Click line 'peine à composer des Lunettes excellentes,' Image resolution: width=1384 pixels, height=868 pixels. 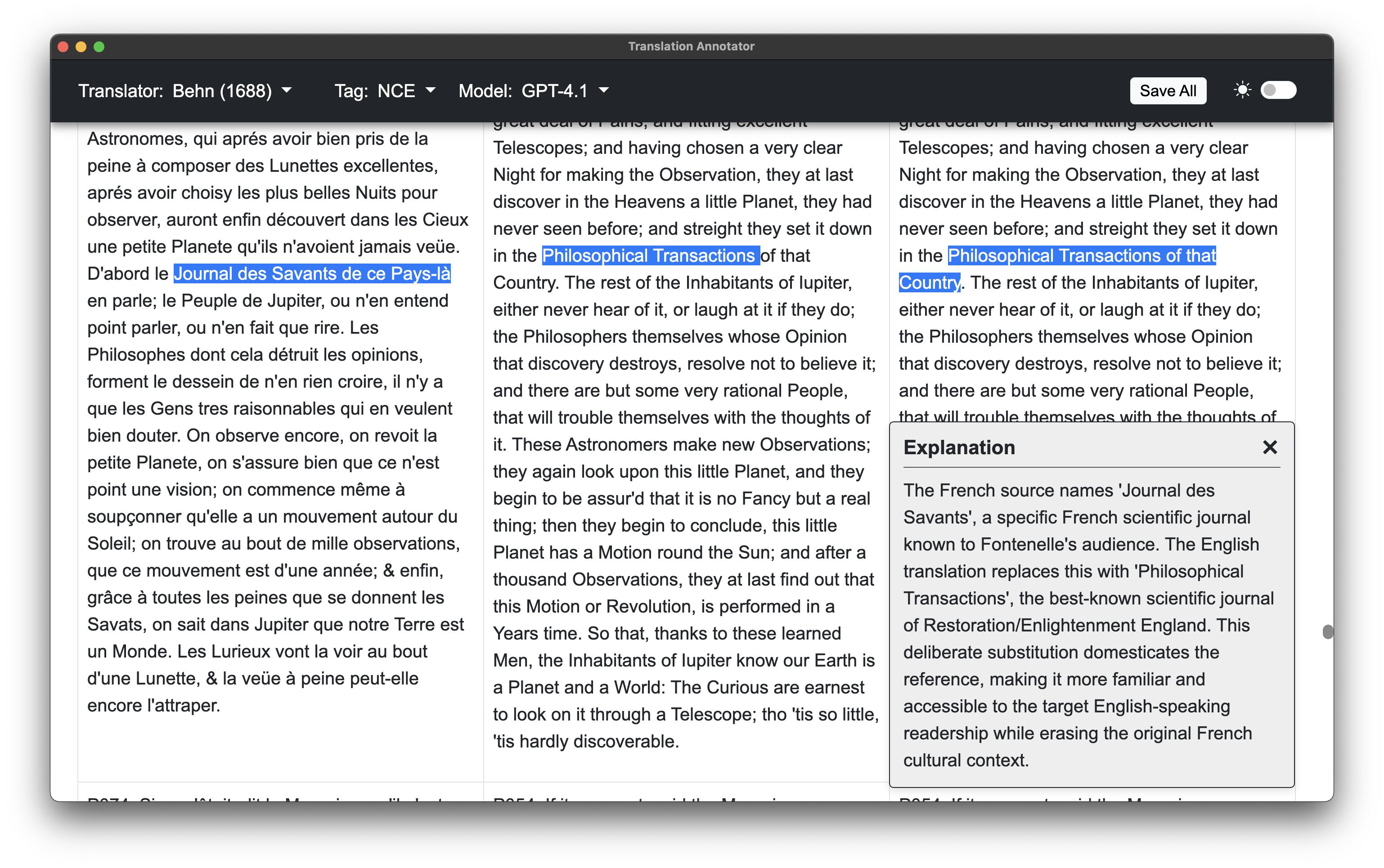click(262, 166)
